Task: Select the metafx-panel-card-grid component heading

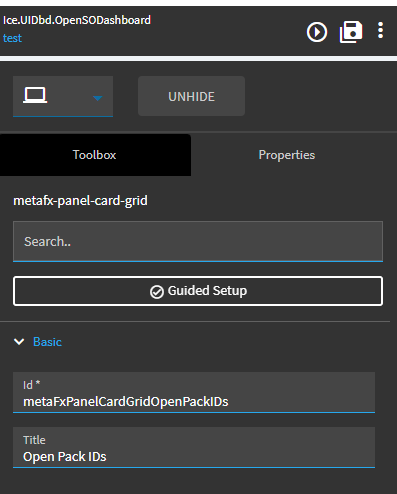Action: [x=80, y=201]
